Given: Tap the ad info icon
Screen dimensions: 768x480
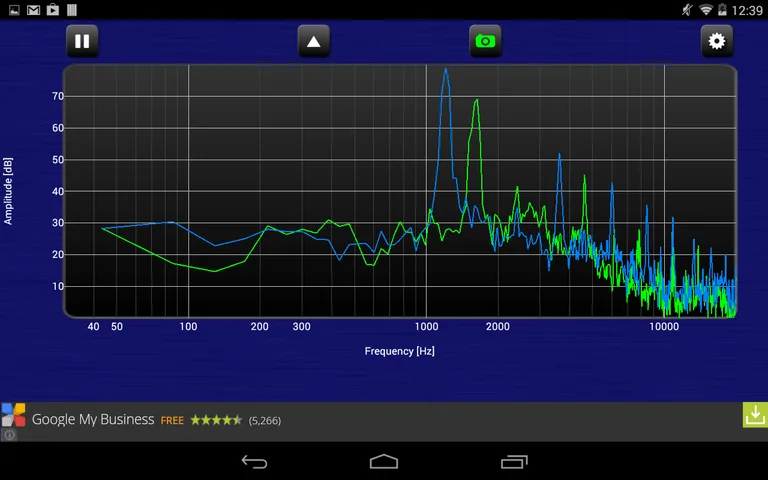Looking at the screenshot, I should (x=9, y=434).
